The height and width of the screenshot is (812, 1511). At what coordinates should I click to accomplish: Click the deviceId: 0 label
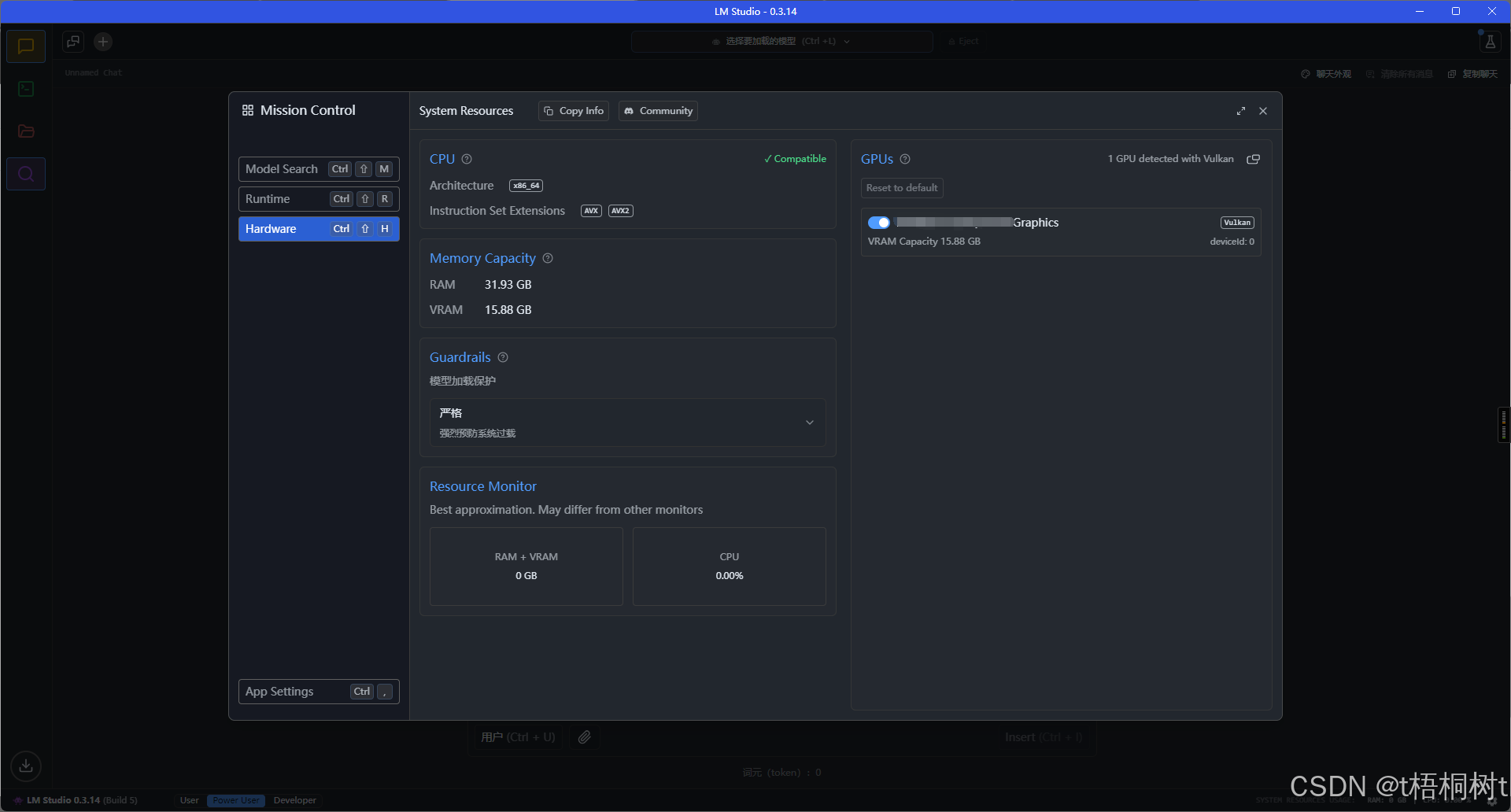click(1232, 242)
